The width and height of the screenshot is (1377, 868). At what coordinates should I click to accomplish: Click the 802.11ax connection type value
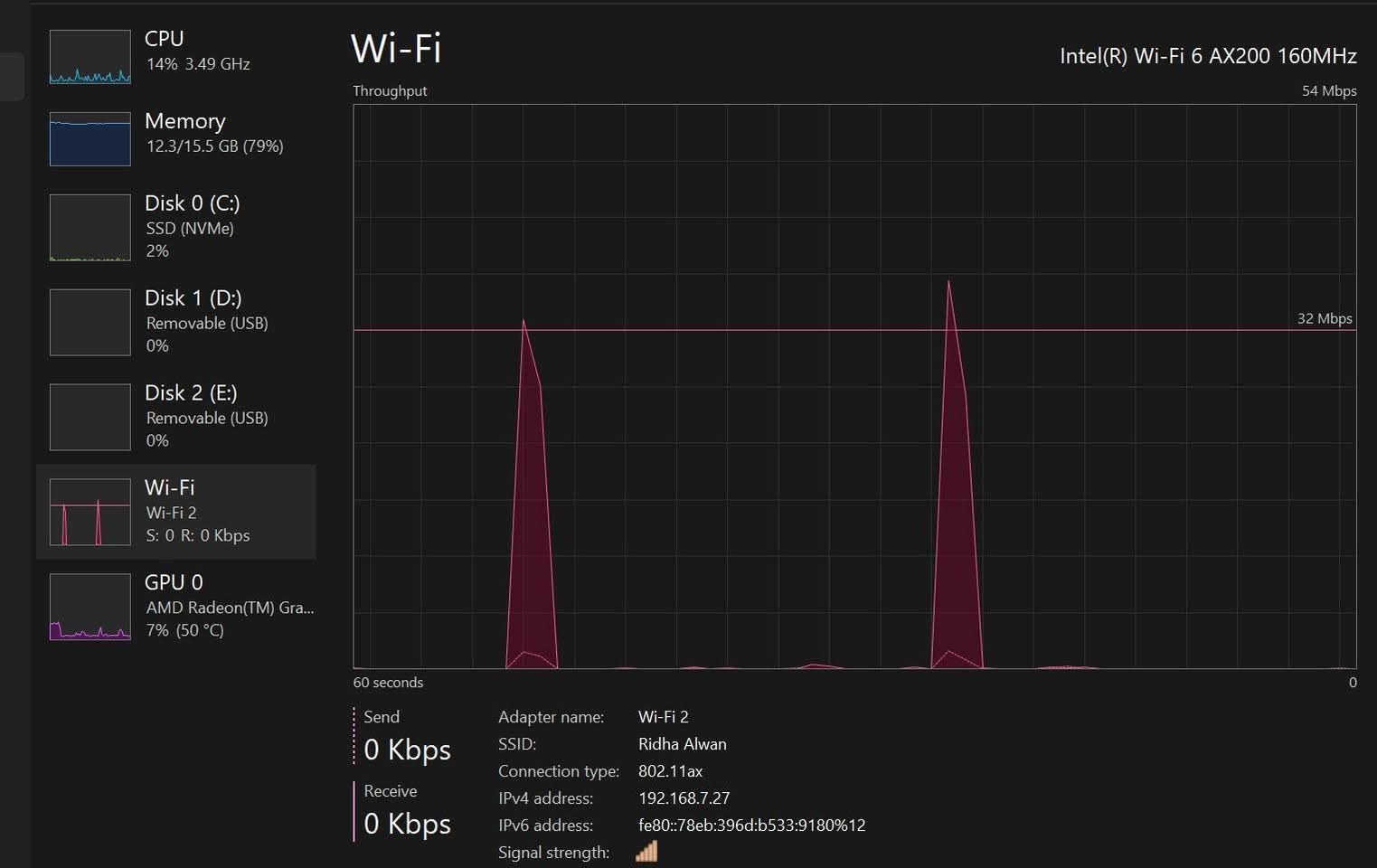pyautogui.click(x=670, y=771)
